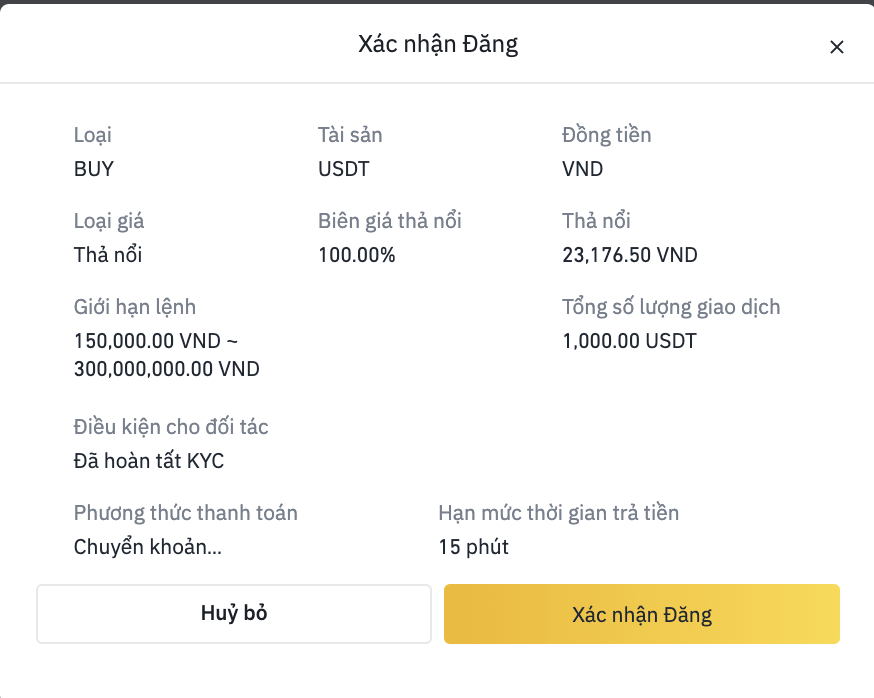
Task: Click the Biên giá thả nổi label
Action: (x=390, y=221)
